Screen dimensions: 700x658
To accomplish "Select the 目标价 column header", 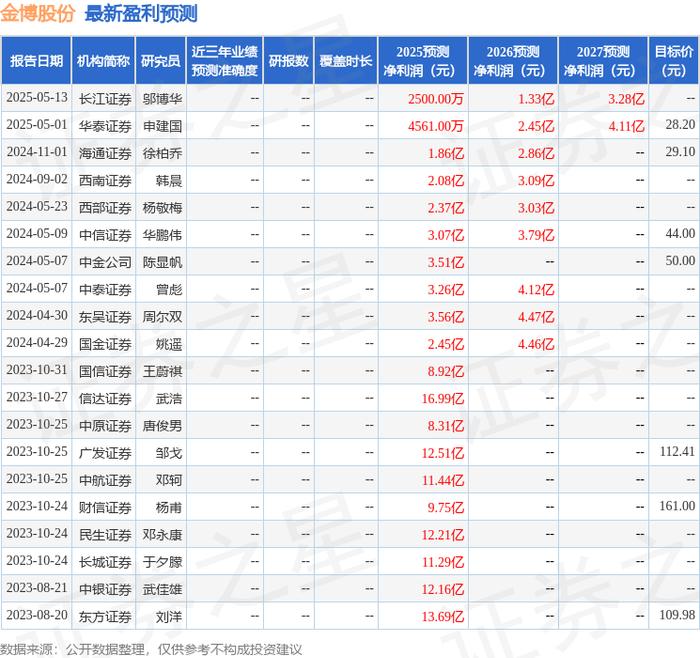I will tap(674, 61).
